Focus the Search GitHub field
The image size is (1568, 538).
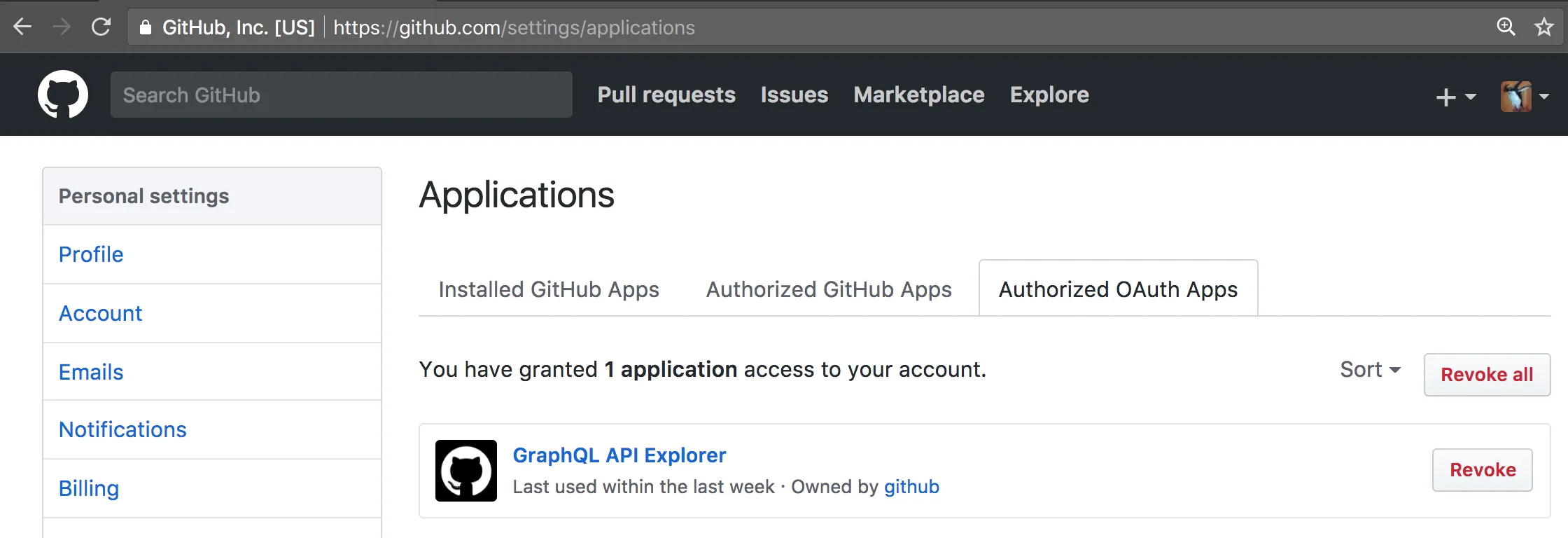pos(341,95)
